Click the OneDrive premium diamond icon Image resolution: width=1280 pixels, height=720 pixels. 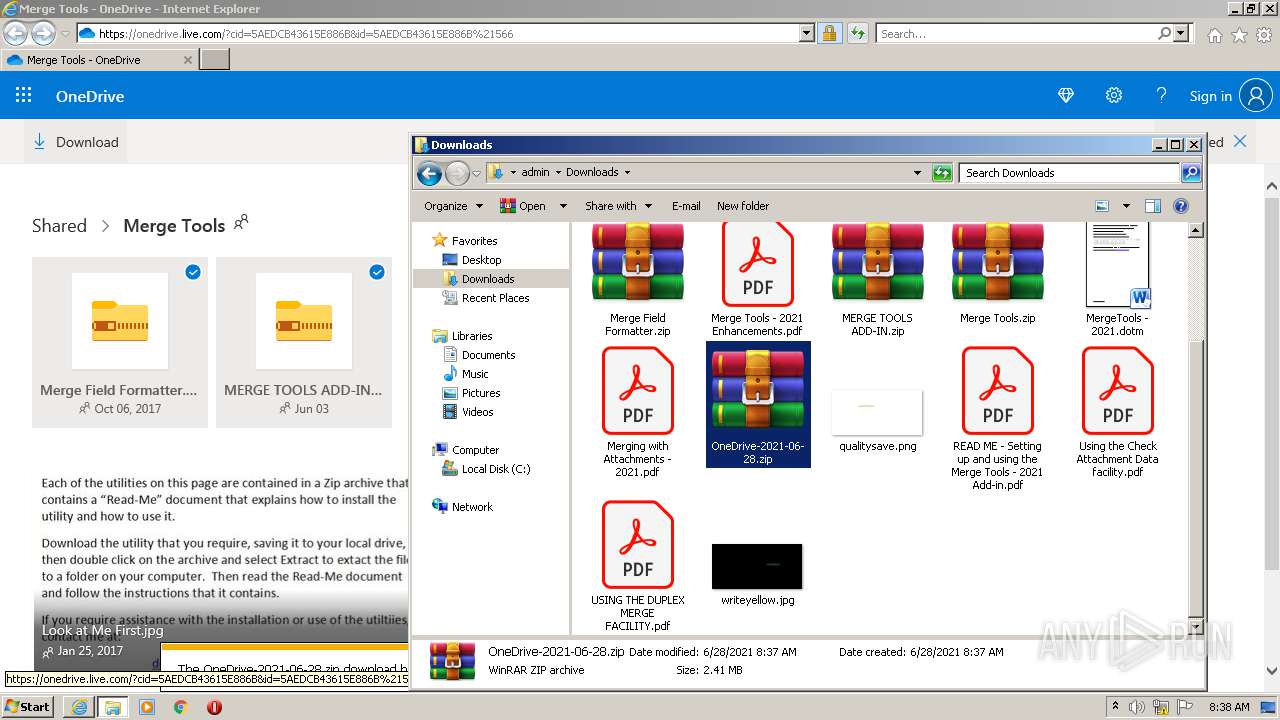click(1066, 96)
